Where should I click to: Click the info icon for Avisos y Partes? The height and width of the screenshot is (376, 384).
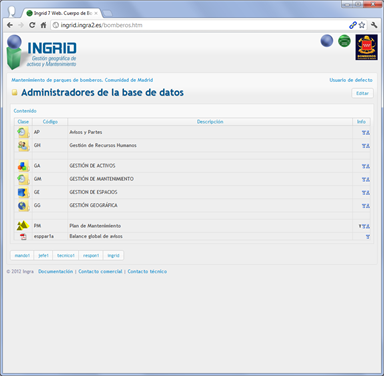click(366, 133)
